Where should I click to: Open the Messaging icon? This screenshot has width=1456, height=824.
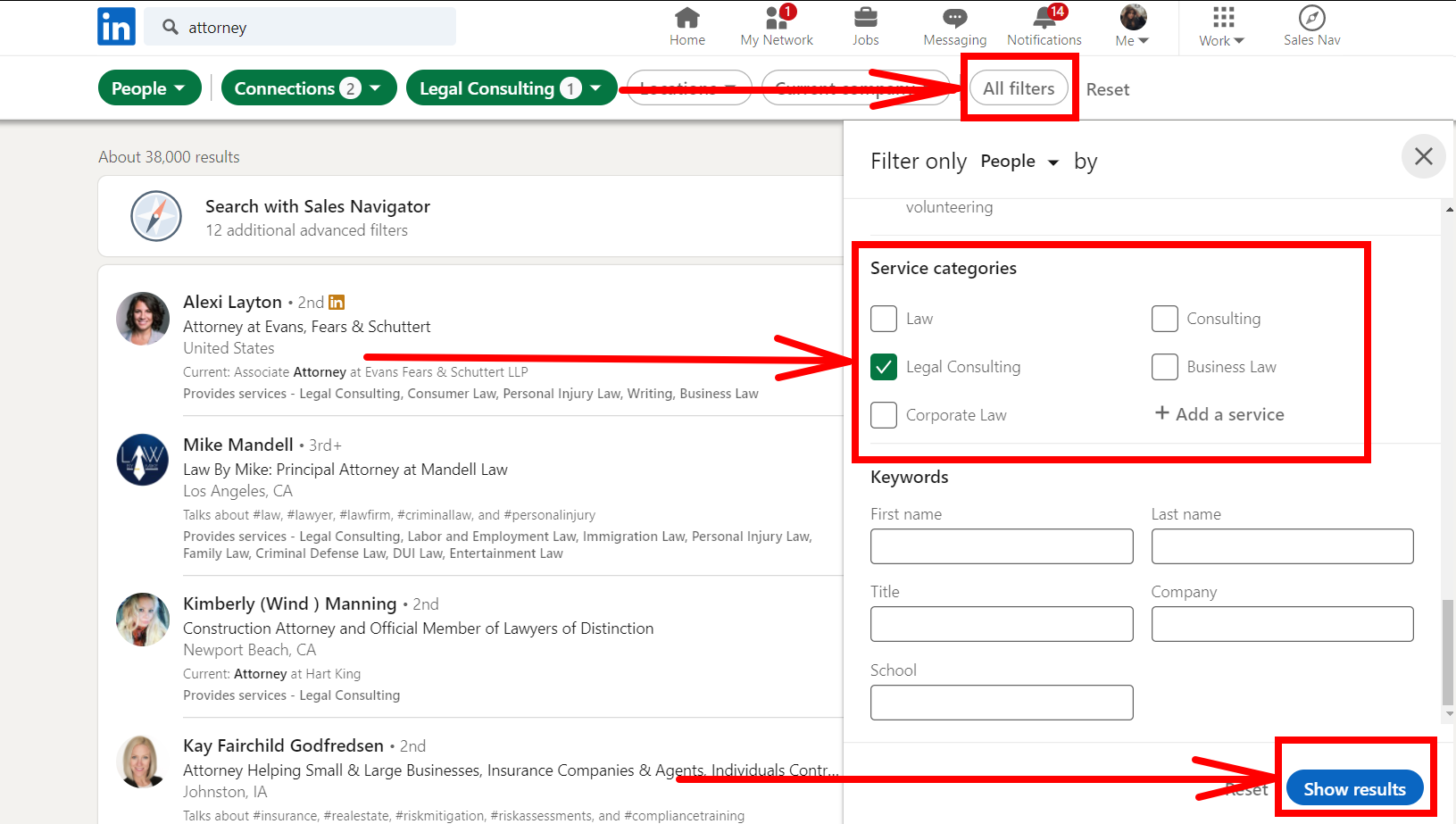click(954, 18)
